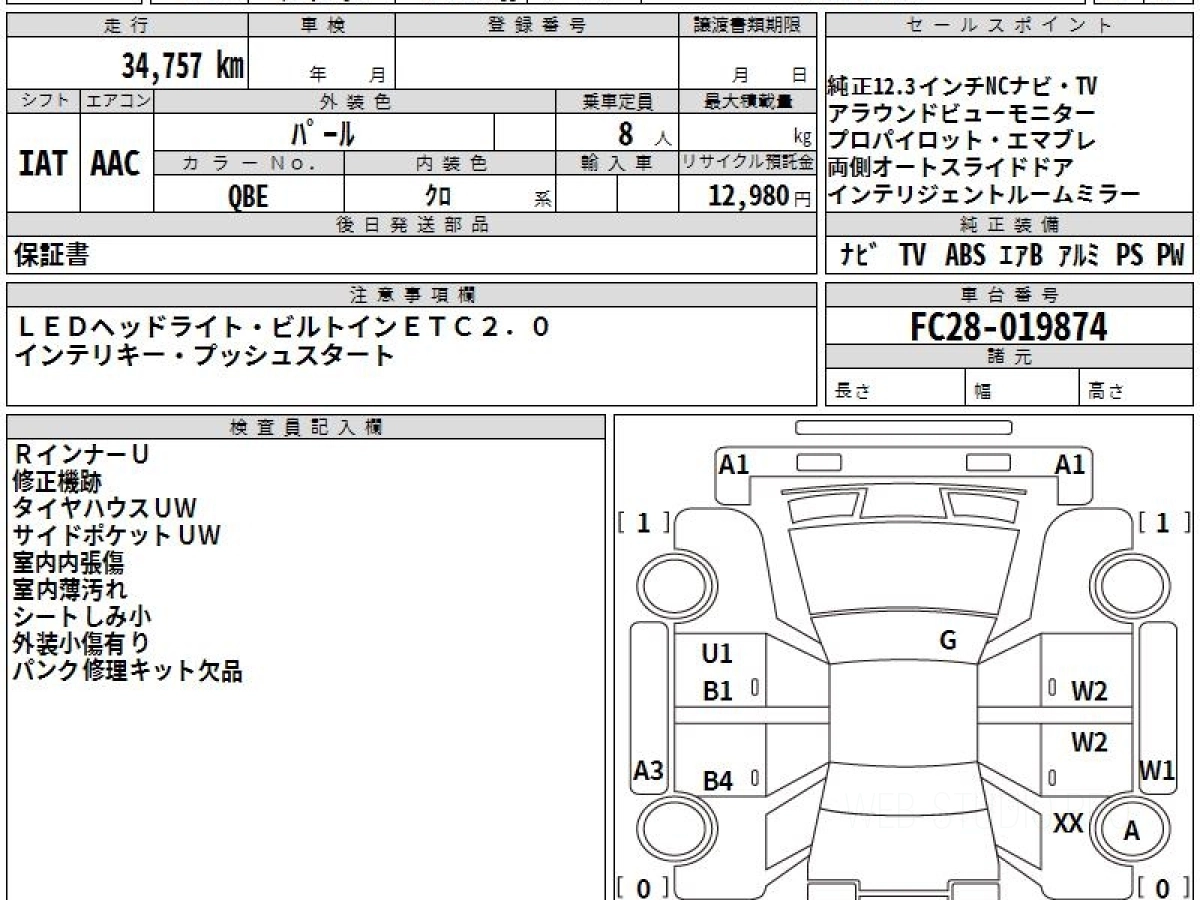
Task: Select the W1 mark on right side
Action: (1157, 771)
